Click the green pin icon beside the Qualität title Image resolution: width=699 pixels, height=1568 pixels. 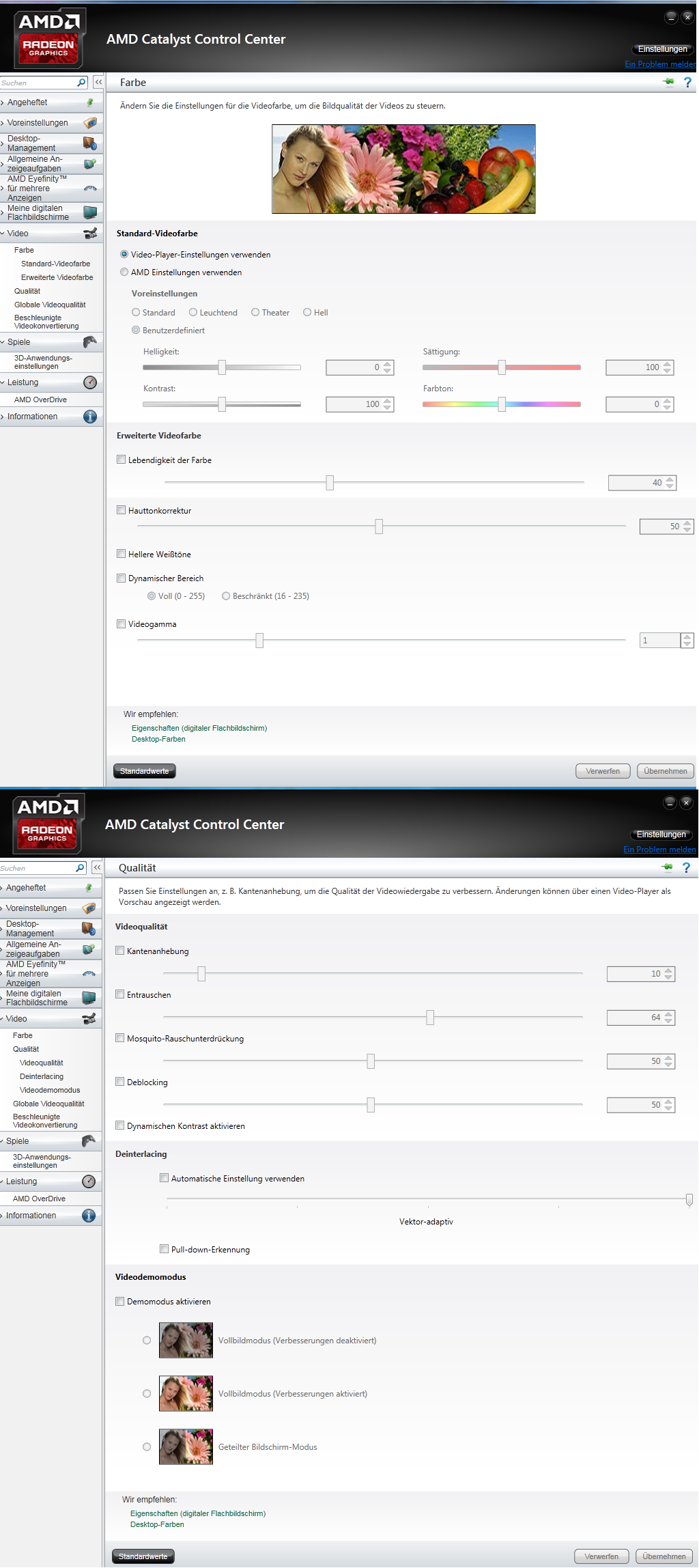tap(667, 867)
